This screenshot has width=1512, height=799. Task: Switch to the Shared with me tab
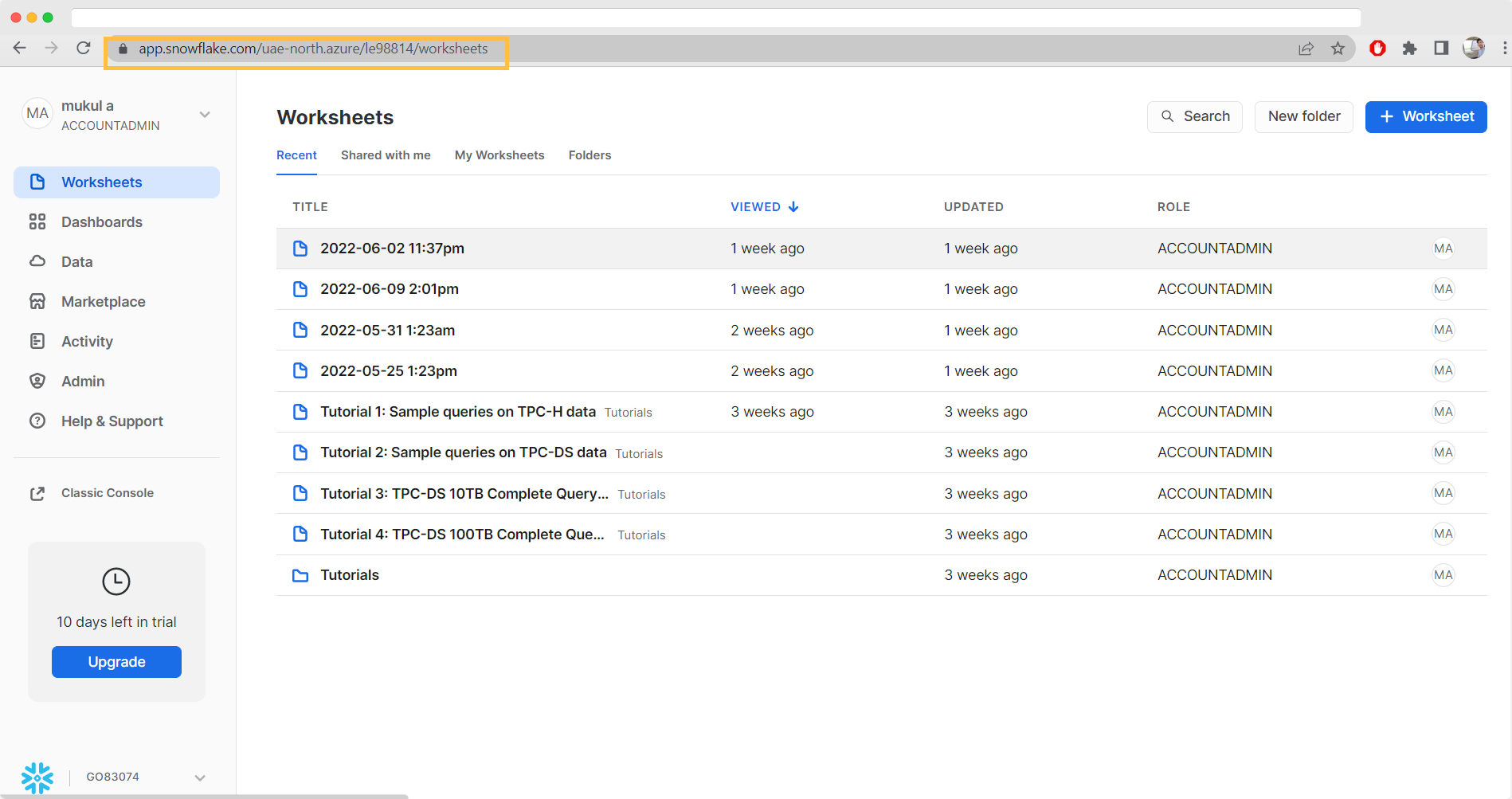[386, 155]
